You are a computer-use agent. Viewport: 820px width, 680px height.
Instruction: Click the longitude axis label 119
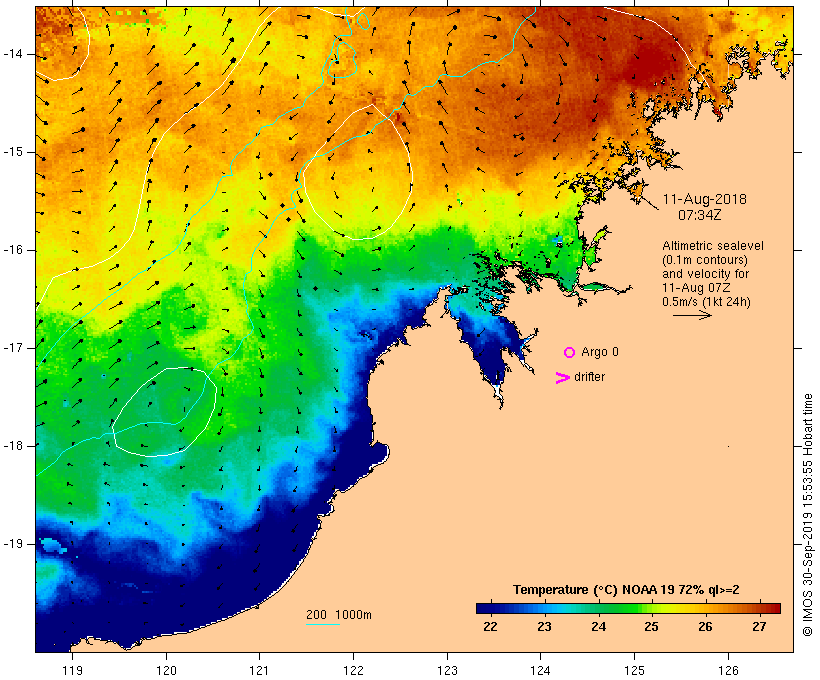click(72, 670)
